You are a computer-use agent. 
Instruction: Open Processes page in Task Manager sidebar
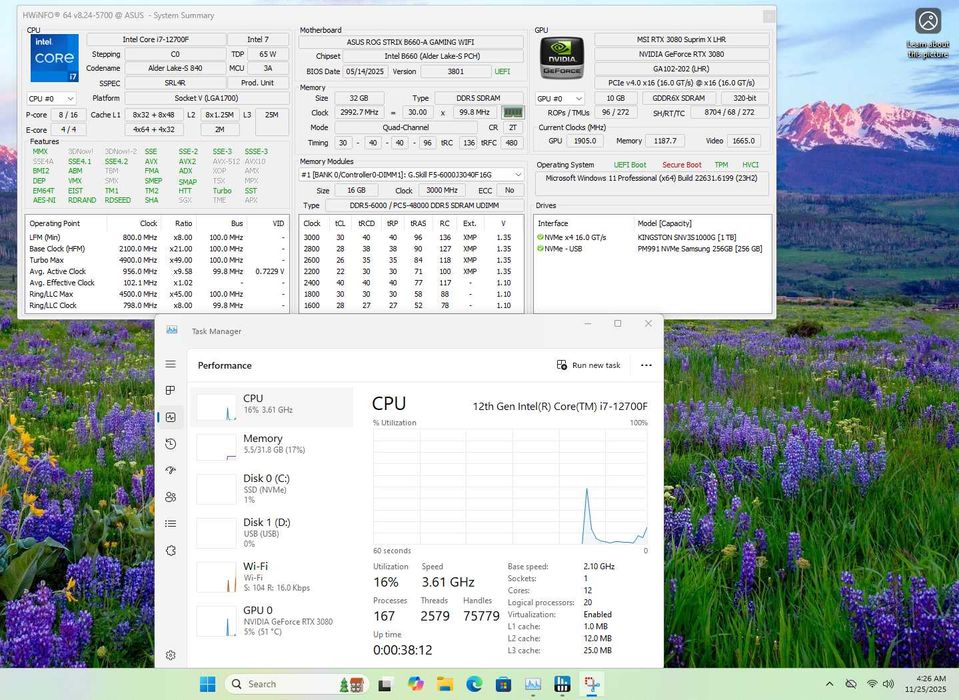[x=171, y=390]
